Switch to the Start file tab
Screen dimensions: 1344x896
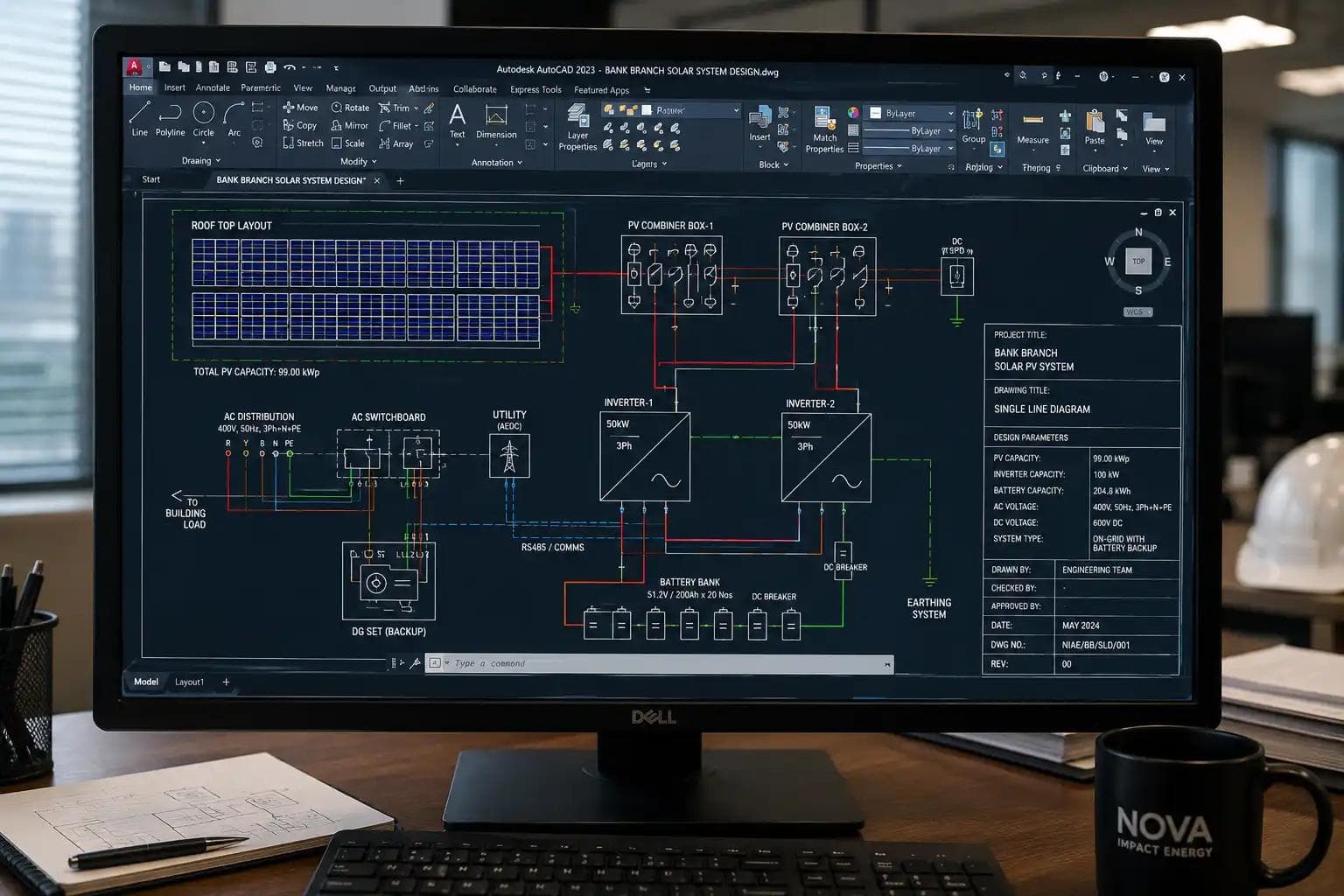(151, 179)
